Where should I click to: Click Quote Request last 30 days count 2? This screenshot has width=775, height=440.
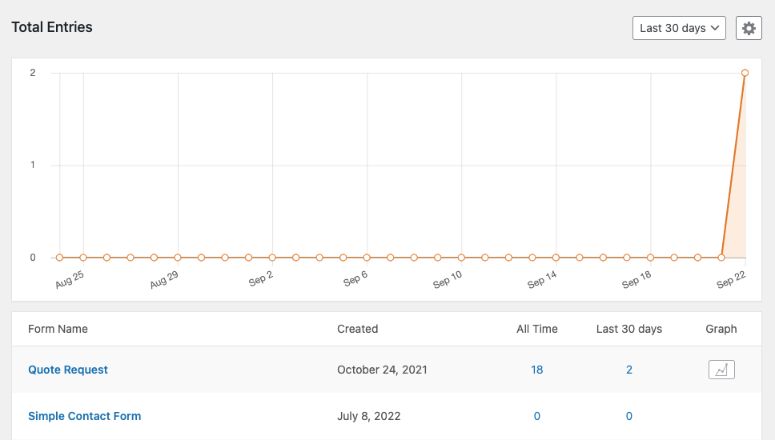[629, 370]
